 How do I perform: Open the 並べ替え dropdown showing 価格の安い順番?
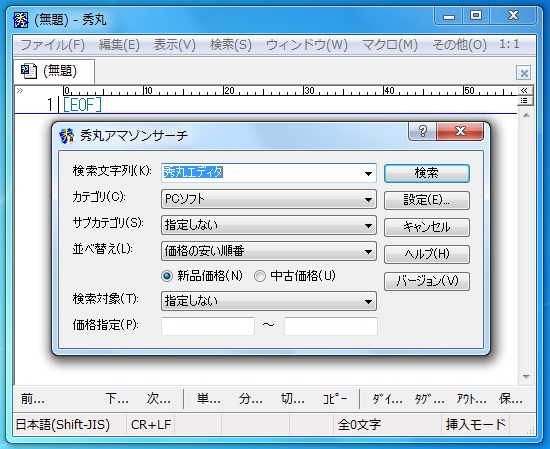point(269,251)
